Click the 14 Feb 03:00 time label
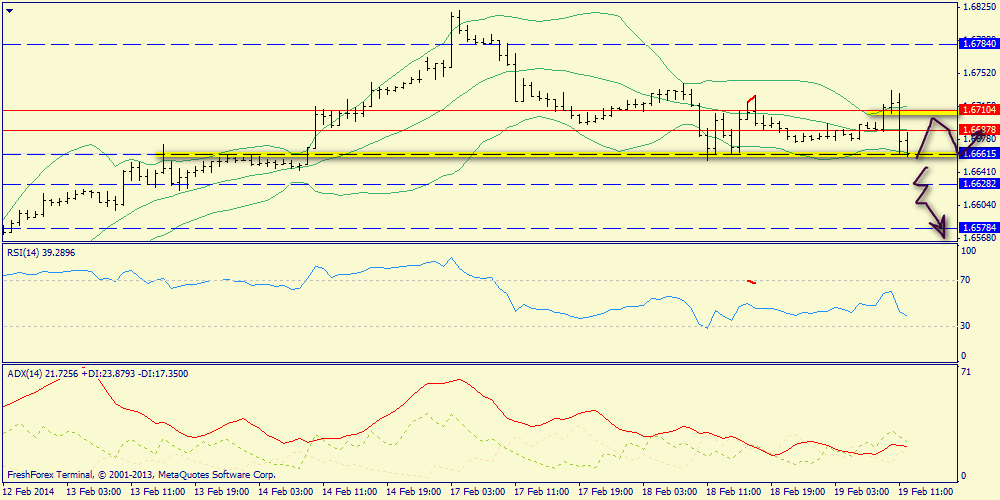Viewport: 1000px width, 500px height. pos(284,492)
